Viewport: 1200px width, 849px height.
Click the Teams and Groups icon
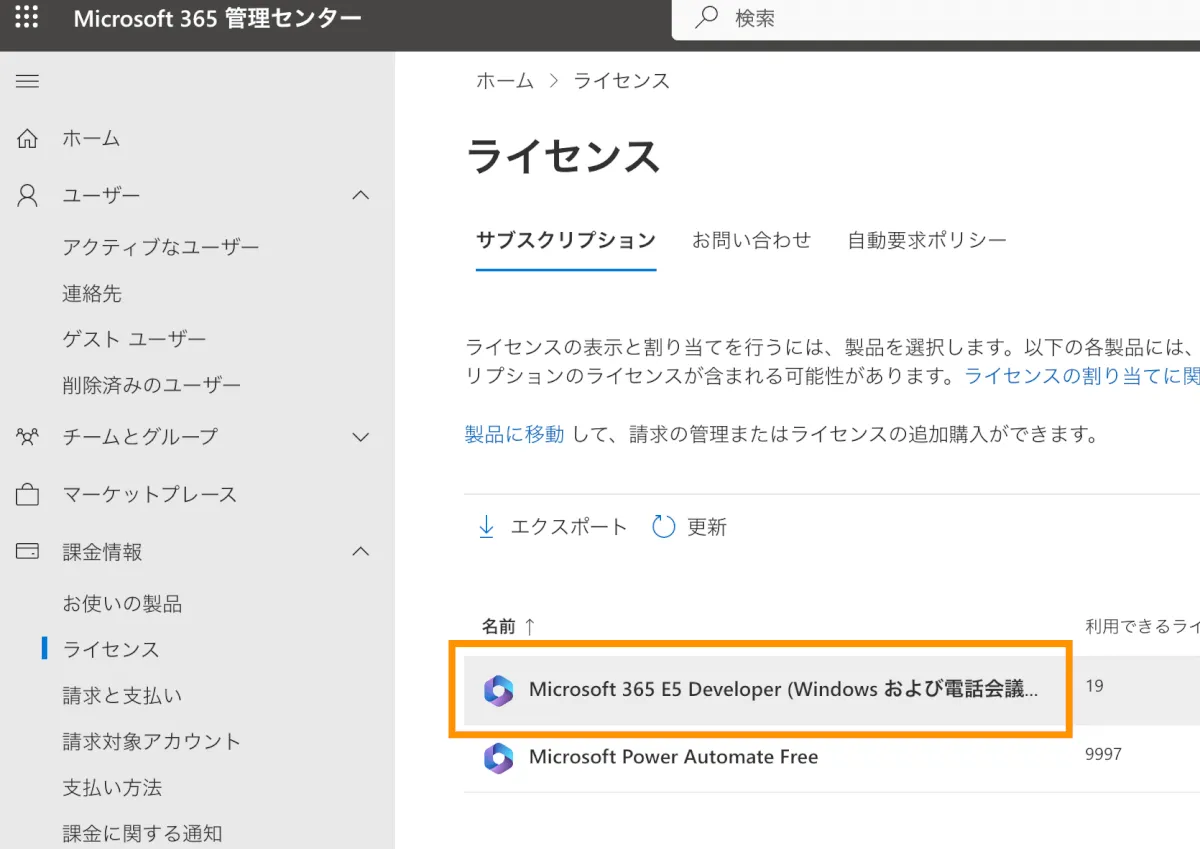pos(28,437)
